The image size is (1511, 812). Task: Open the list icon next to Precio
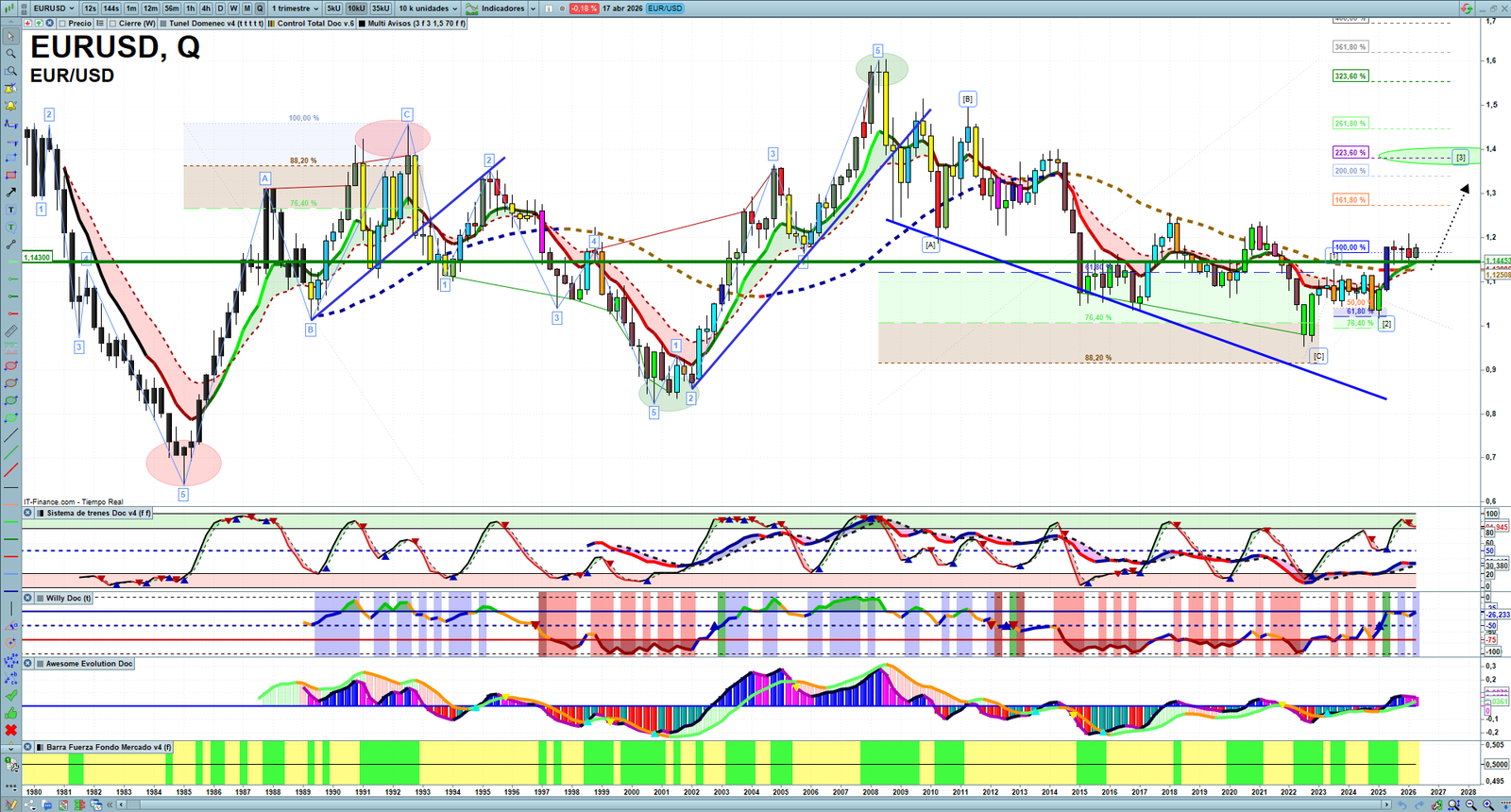pos(99,24)
